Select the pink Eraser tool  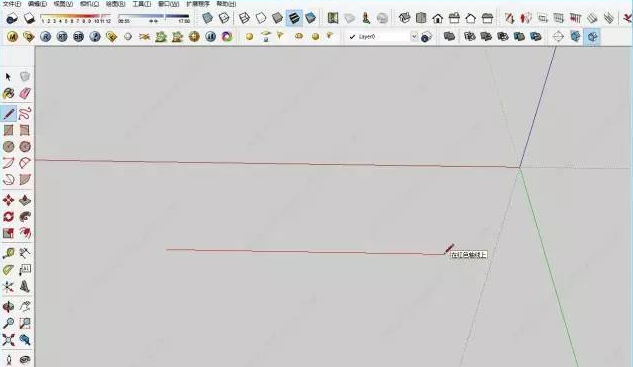pos(25,93)
